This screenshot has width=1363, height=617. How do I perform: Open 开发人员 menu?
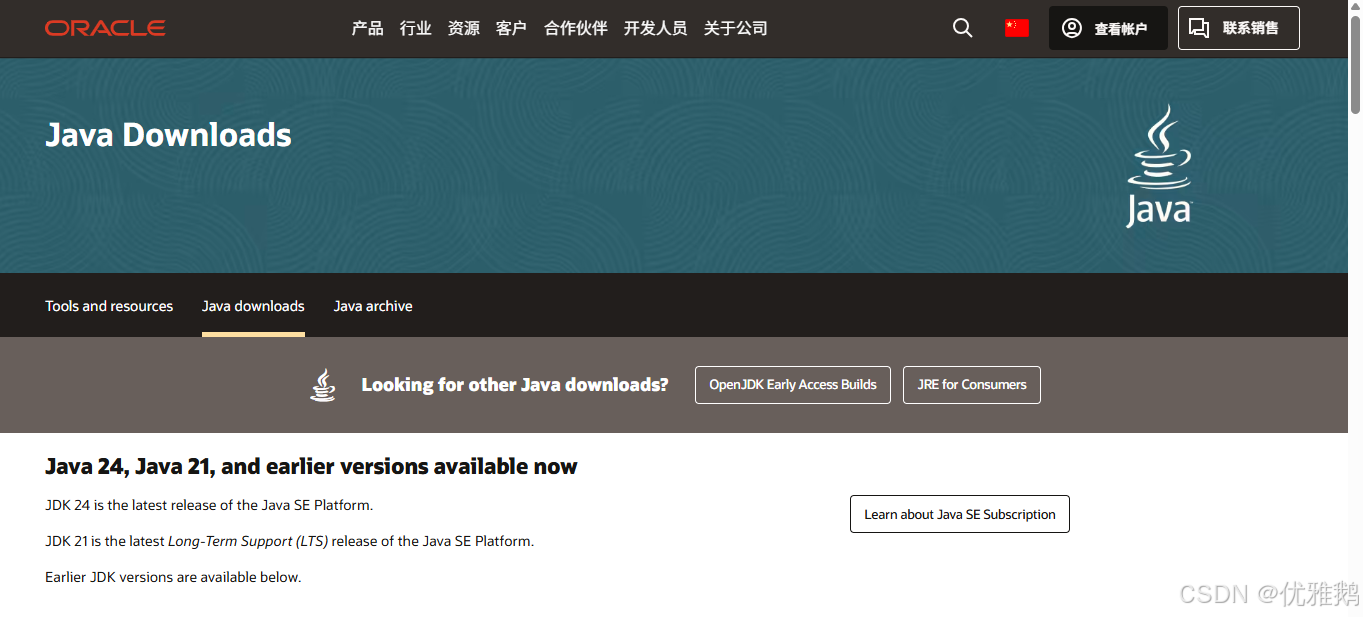pyautogui.click(x=655, y=28)
